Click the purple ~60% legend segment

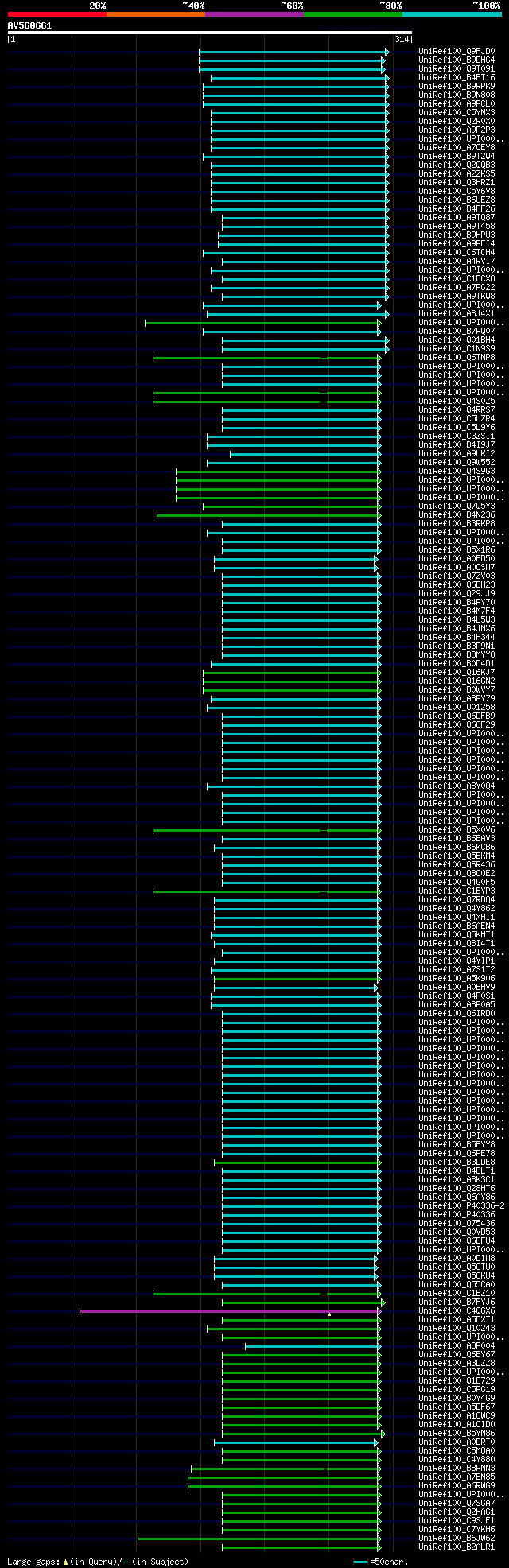coord(254,14)
